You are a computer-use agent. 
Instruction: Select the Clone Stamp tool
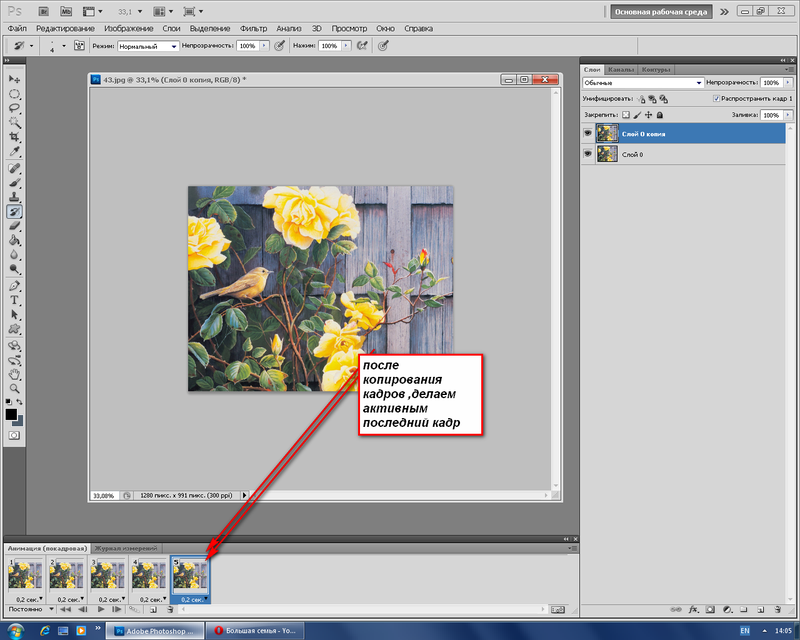14,197
